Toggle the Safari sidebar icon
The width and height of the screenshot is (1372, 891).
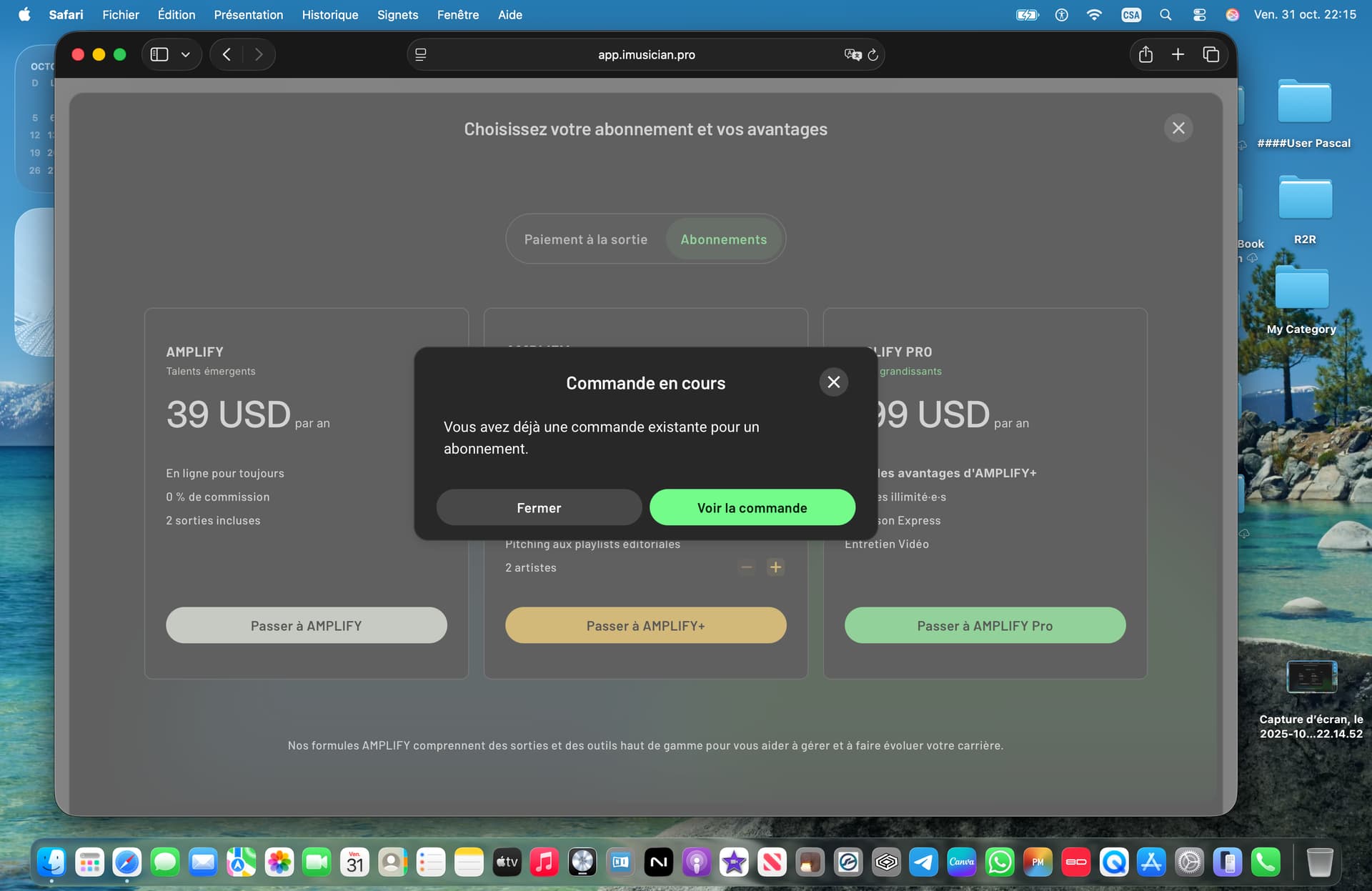pyautogui.click(x=159, y=54)
